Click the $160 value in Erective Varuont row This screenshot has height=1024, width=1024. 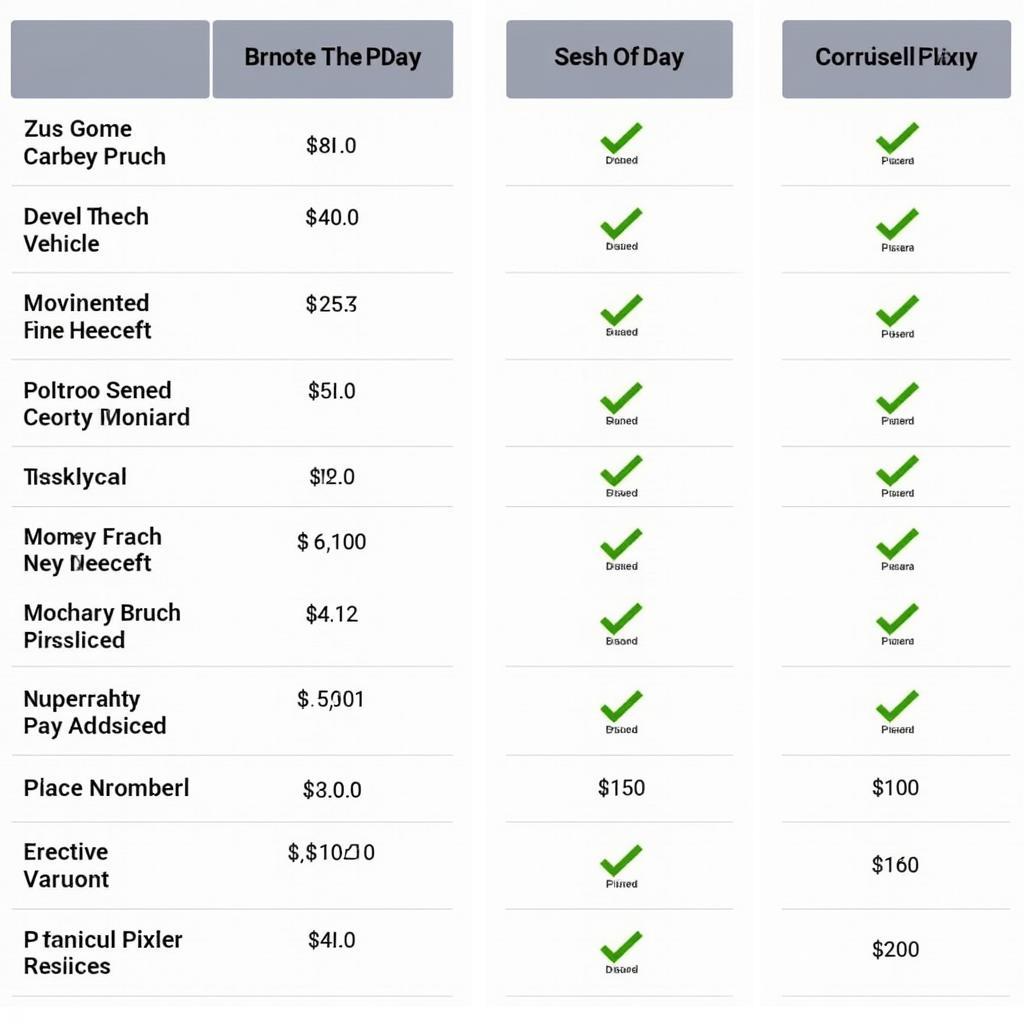pos(895,865)
